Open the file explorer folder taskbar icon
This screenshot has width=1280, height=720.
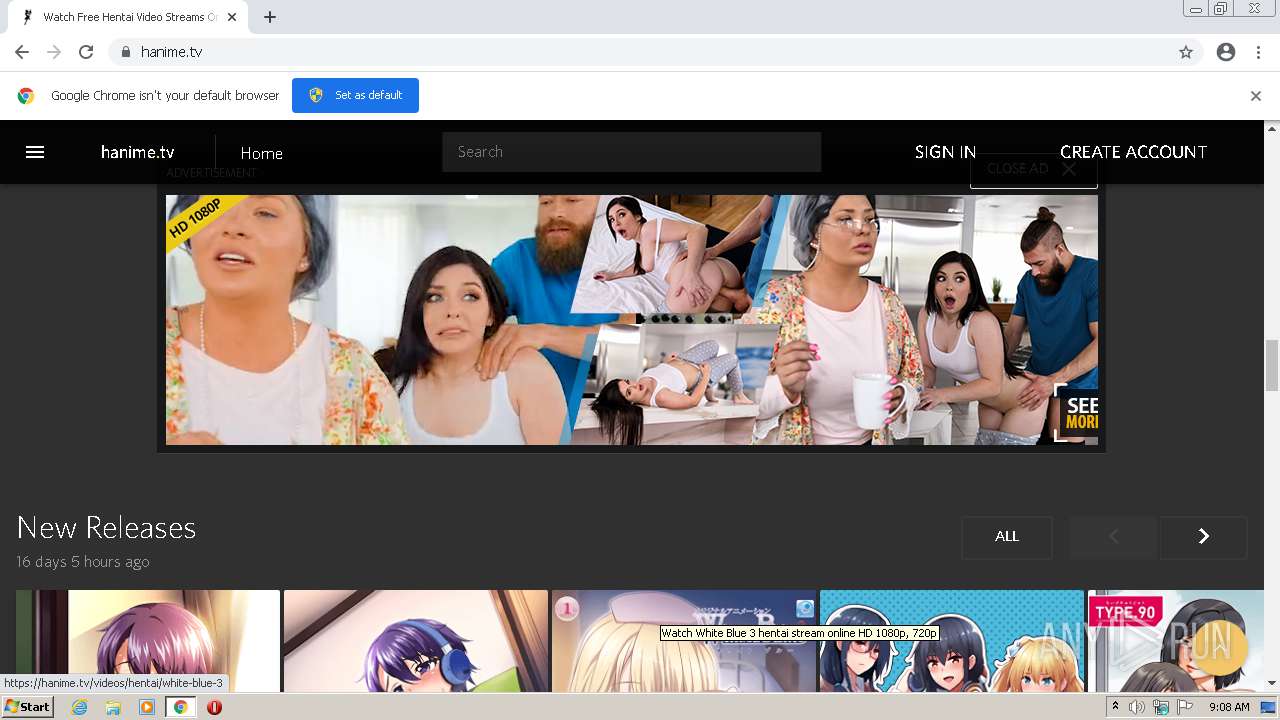coord(113,707)
